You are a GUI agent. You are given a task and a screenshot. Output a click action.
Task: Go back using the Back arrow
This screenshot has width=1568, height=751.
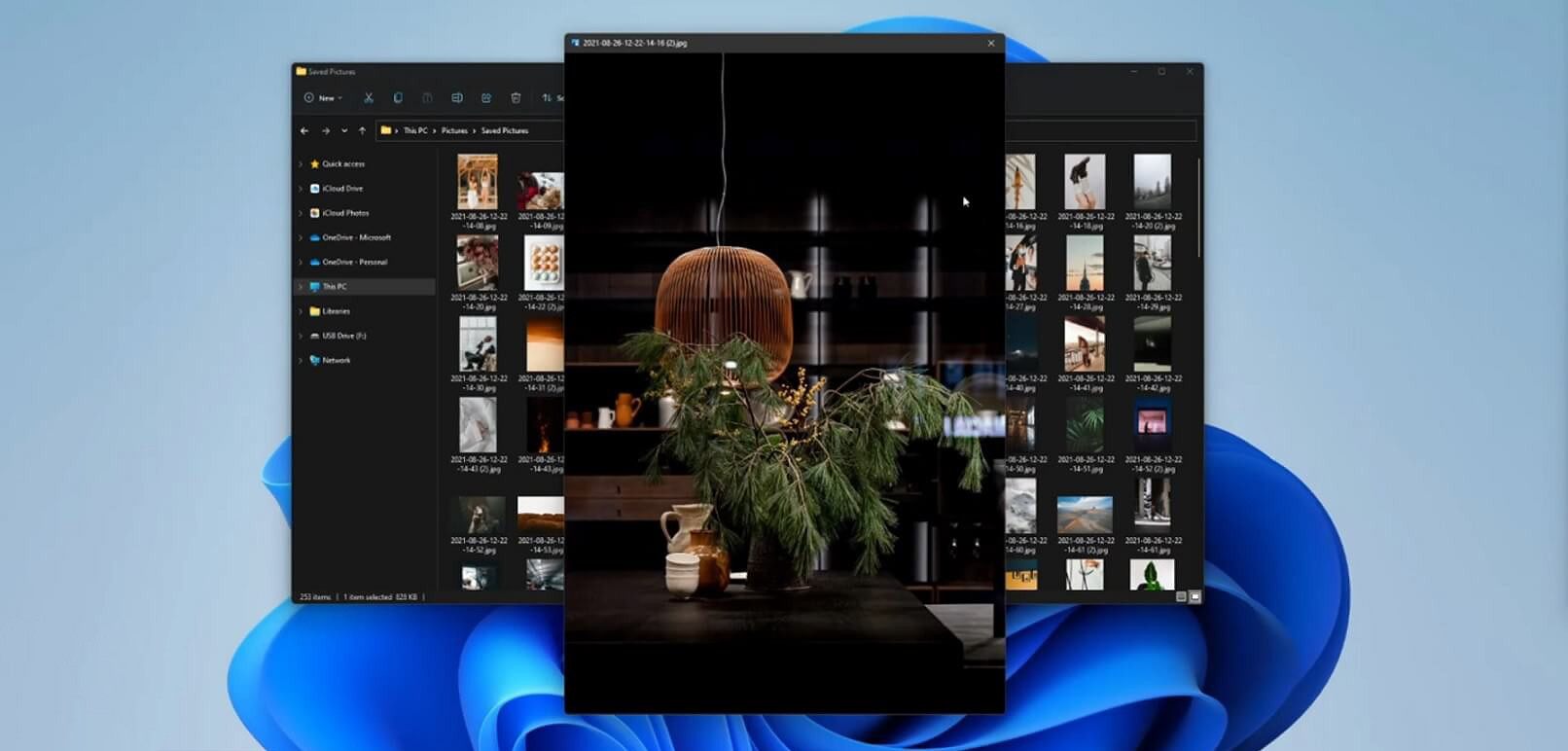tap(304, 130)
